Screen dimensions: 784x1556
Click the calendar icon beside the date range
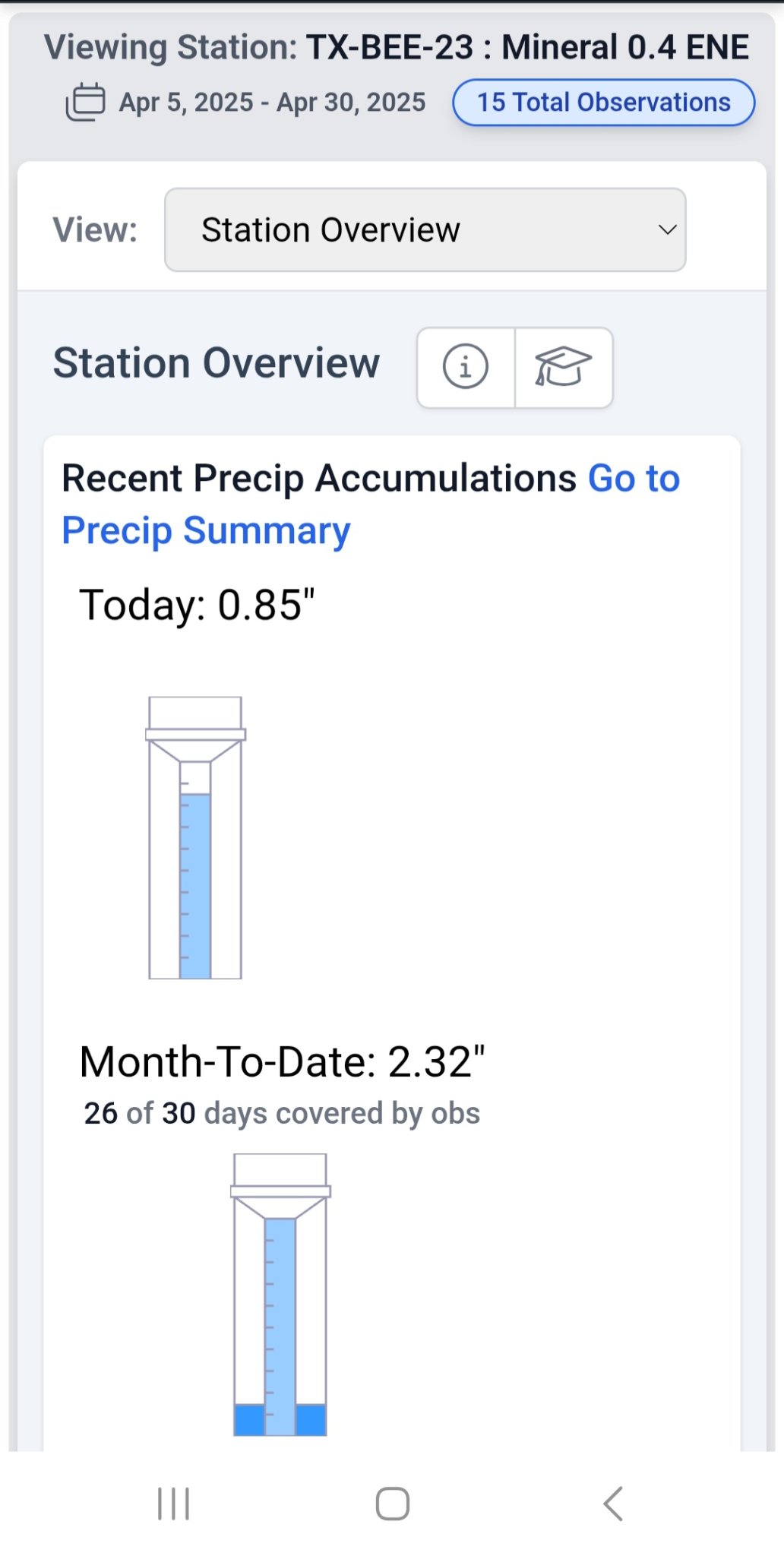click(85, 102)
